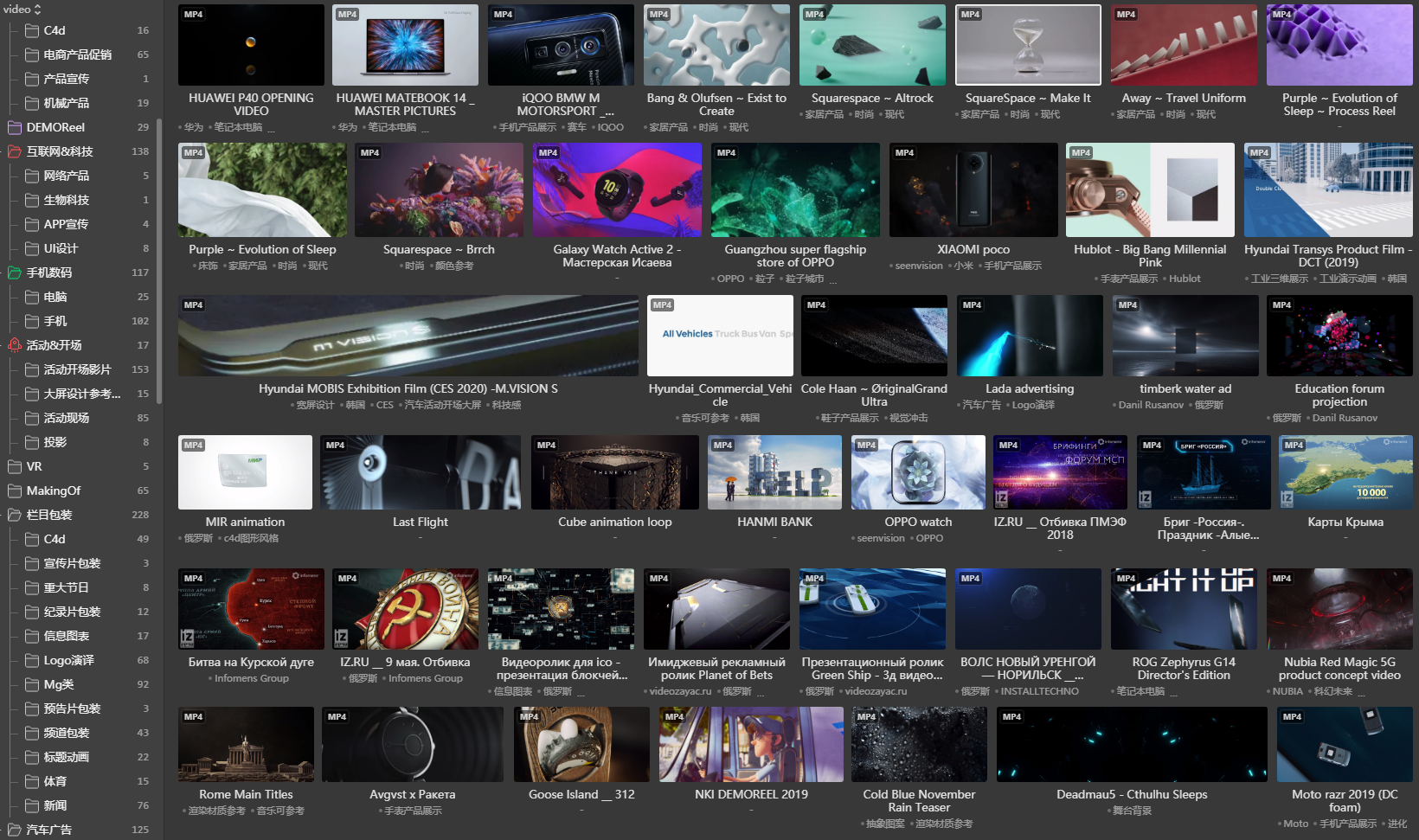Click the Infomens Group tag under Битва на Курской дуге
The width and height of the screenshot is (1419, 840).
[252, 678]
